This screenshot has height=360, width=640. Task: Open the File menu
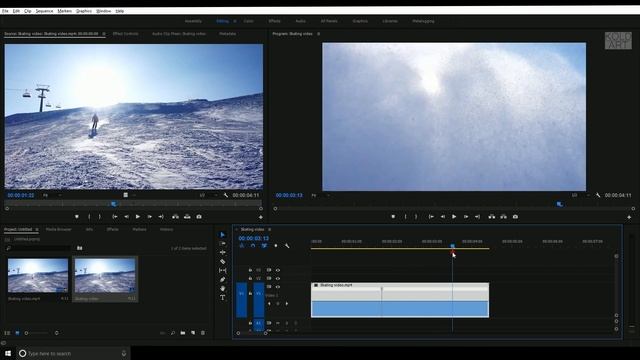point(5,11)
